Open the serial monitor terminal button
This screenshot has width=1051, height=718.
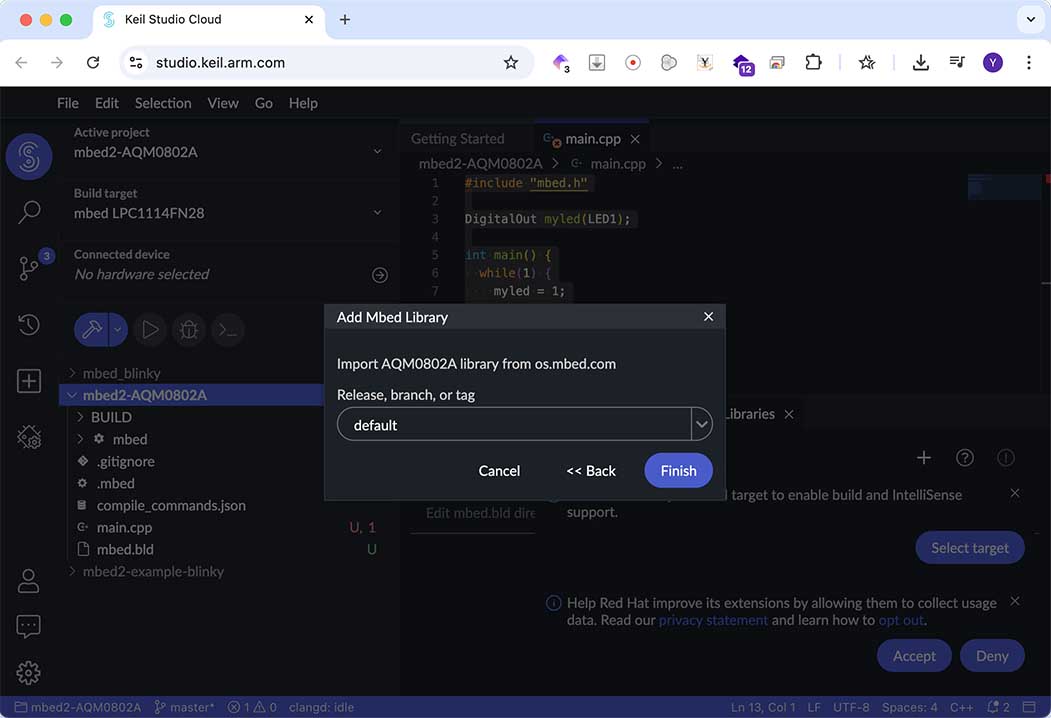228,329
